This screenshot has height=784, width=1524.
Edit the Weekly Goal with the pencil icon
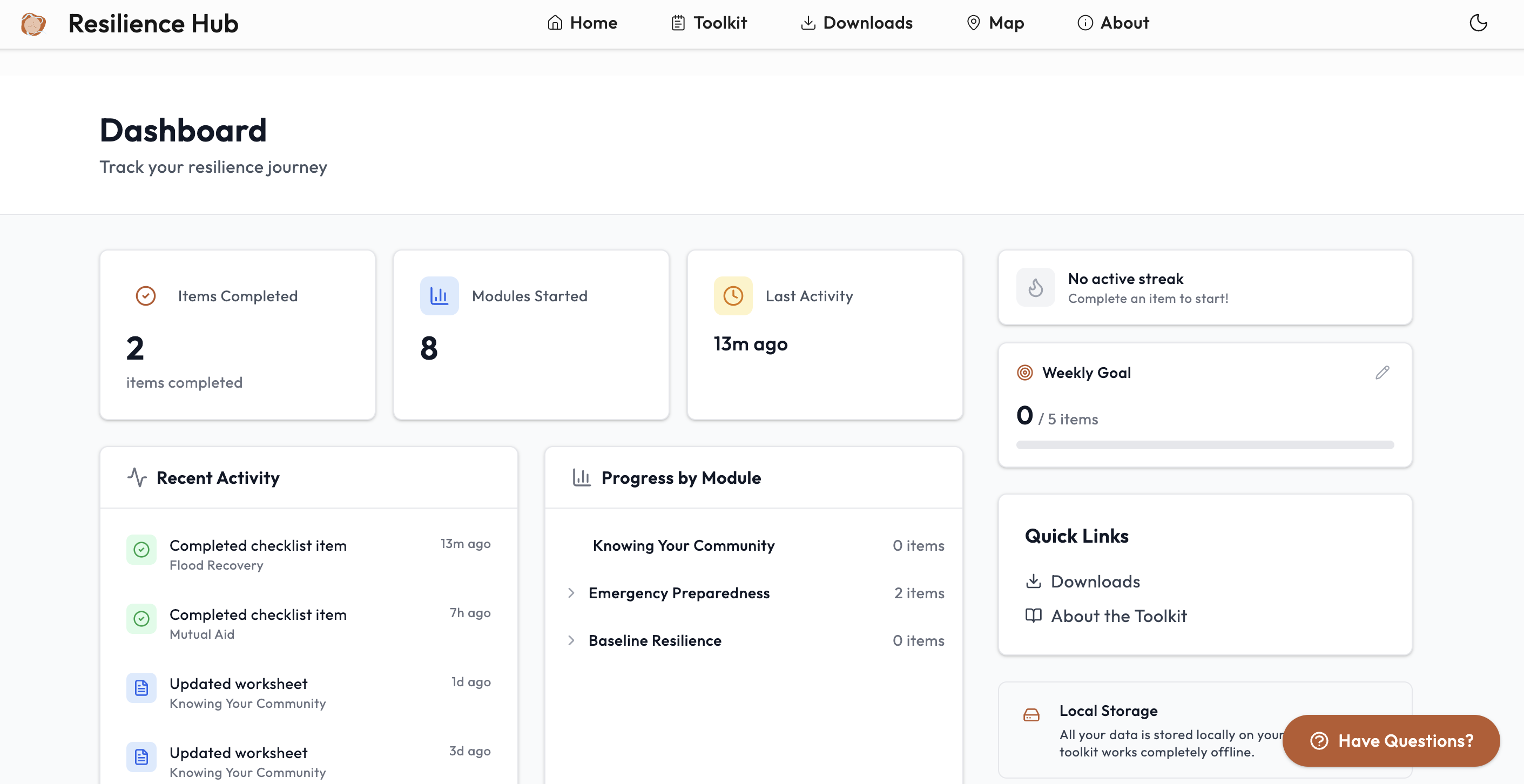coord(1383,372)
